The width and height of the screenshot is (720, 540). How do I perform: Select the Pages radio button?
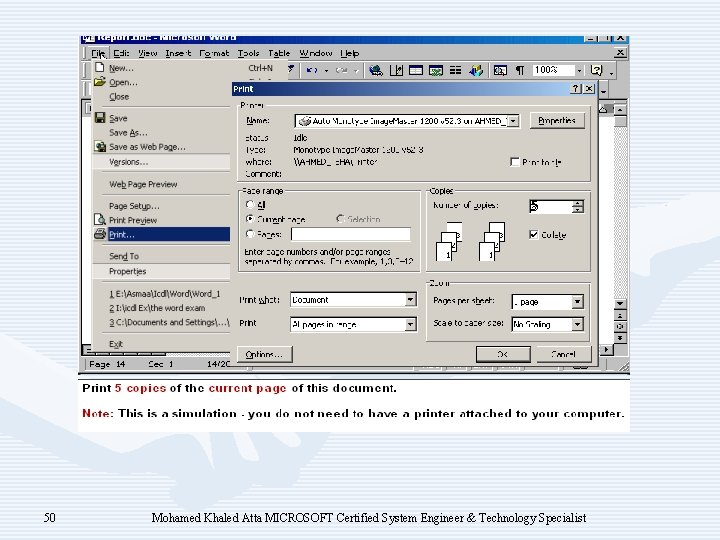pos(250,234)
